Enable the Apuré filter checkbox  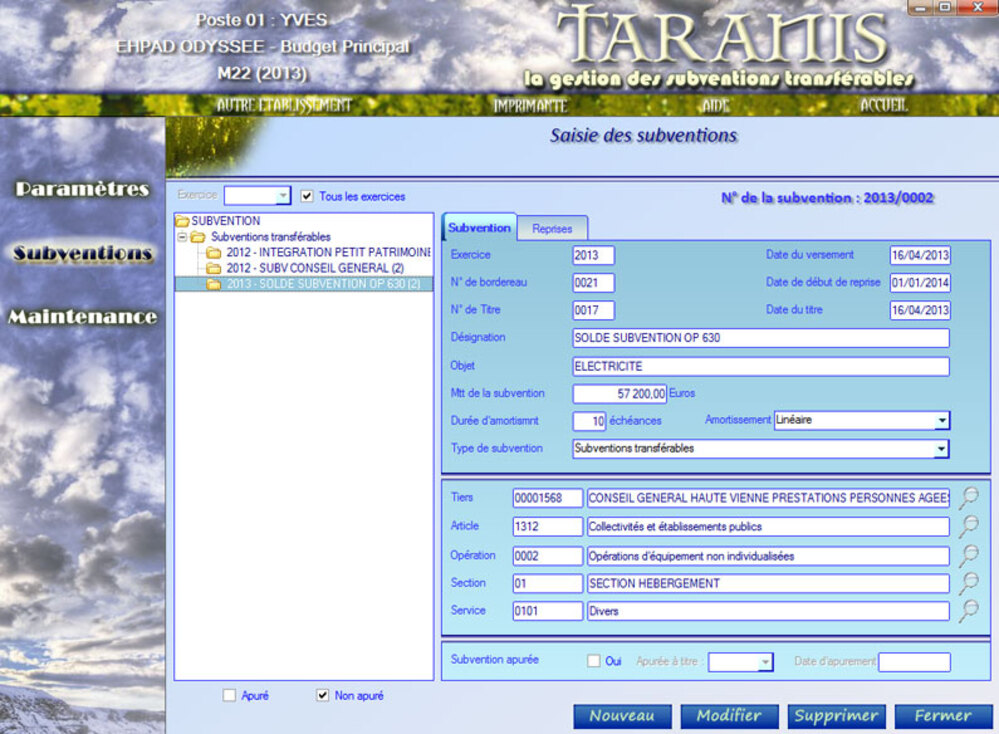pos(229,695)
